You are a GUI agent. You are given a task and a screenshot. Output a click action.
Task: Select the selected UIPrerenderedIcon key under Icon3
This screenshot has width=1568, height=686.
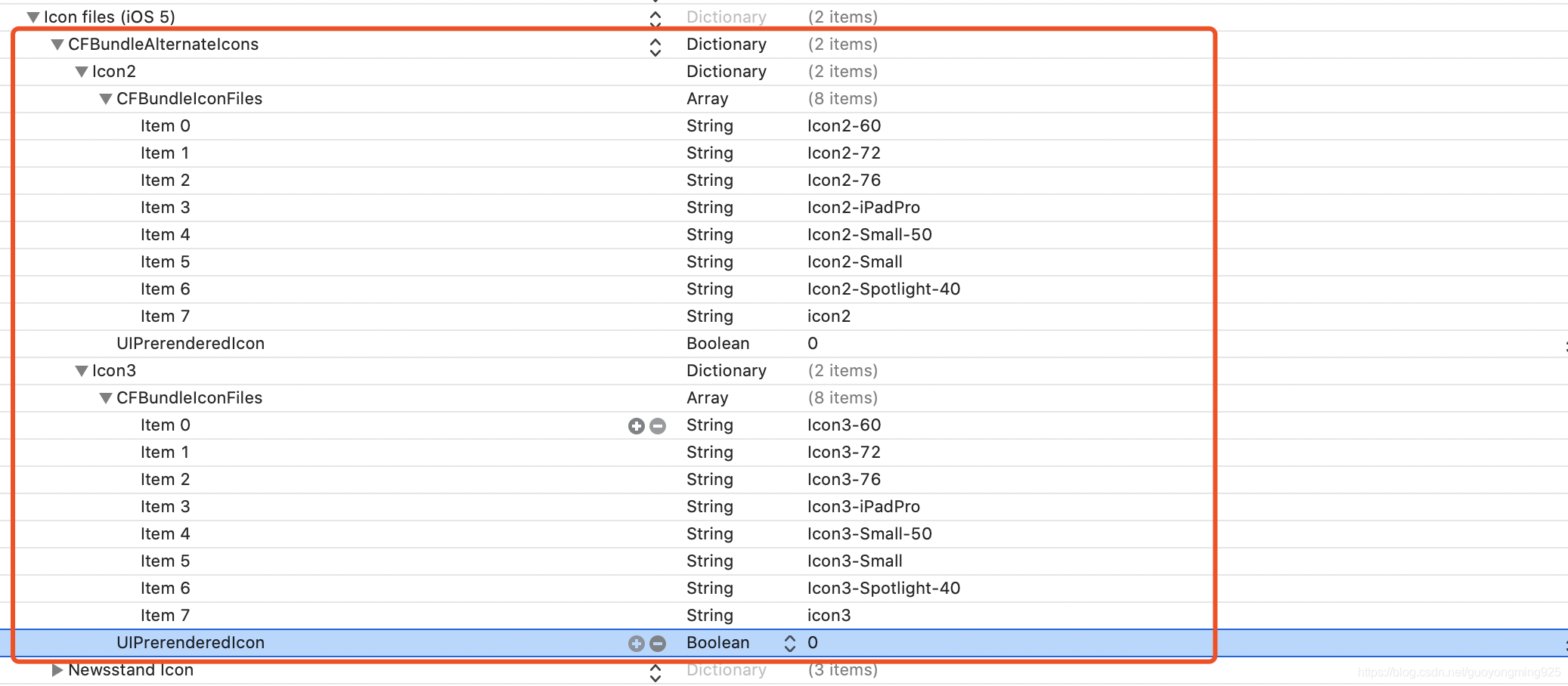(191, 643)
